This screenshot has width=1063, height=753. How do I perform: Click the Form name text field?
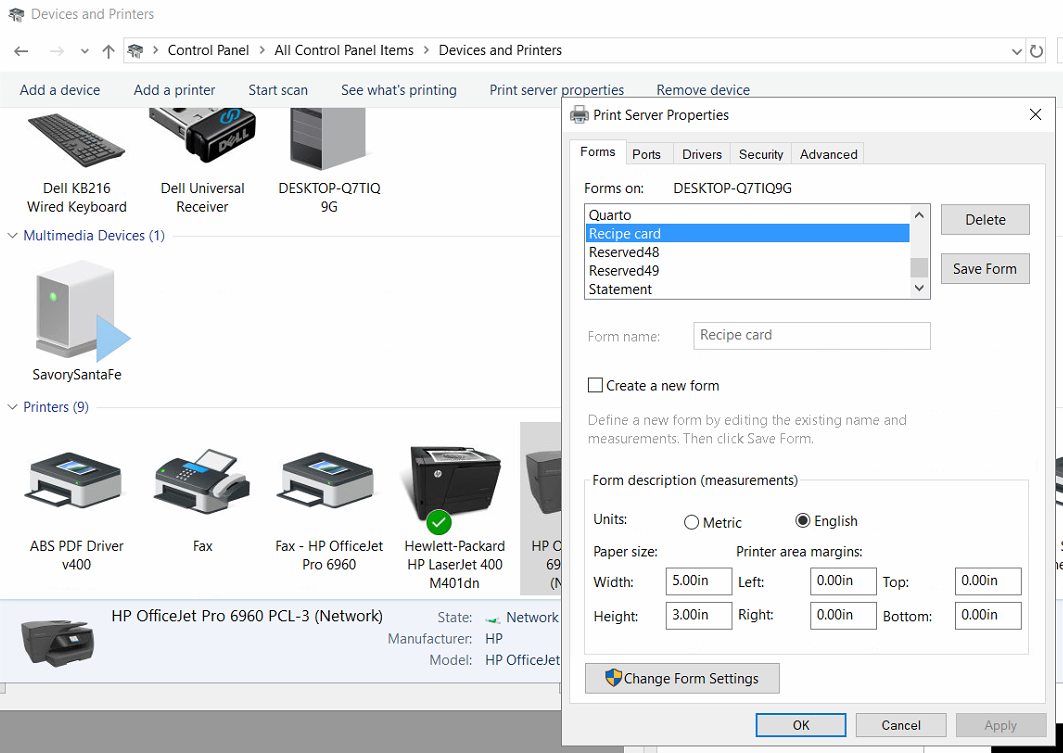(811, 335)
